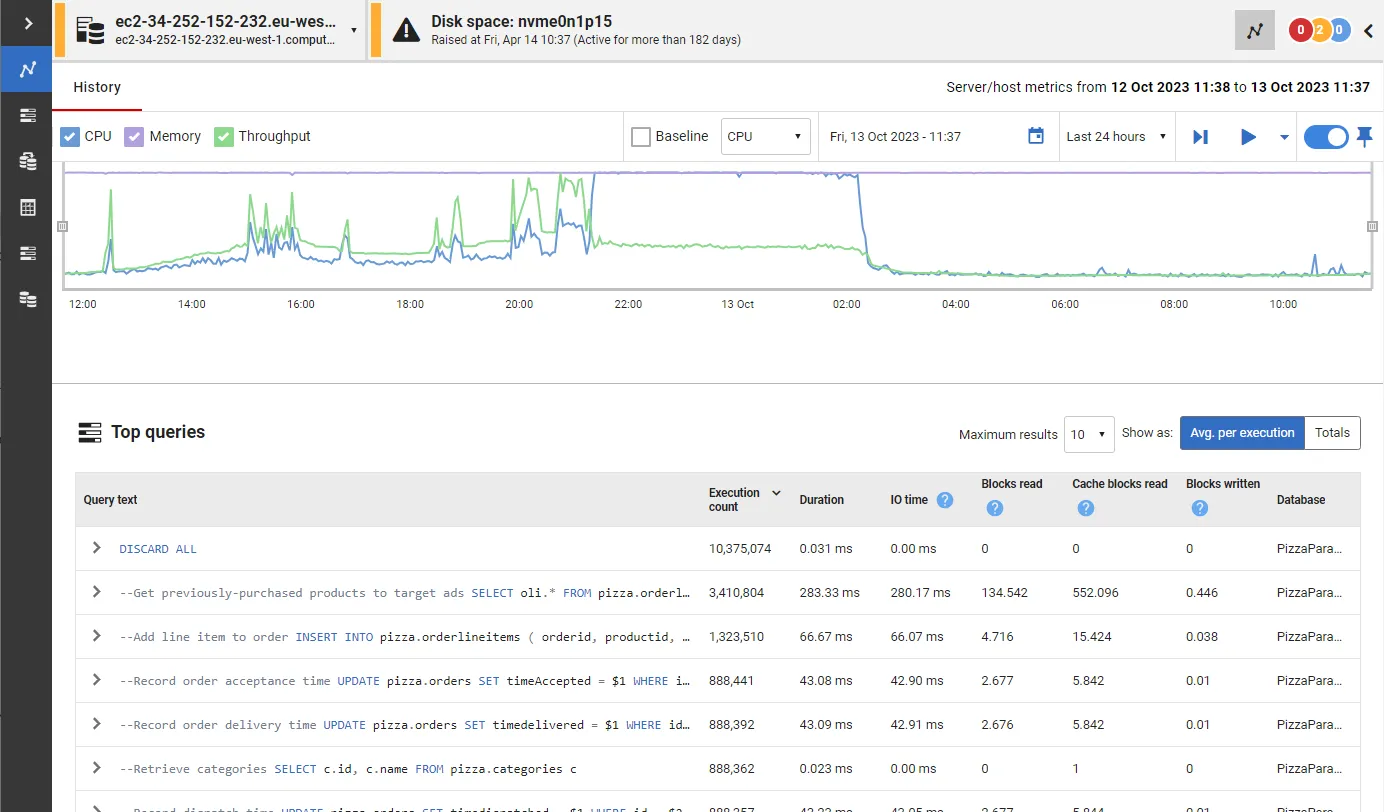Click the IO time help icon
Image resolution: width=1384 pixels, height=812 pixels.
tap(944, 500)
